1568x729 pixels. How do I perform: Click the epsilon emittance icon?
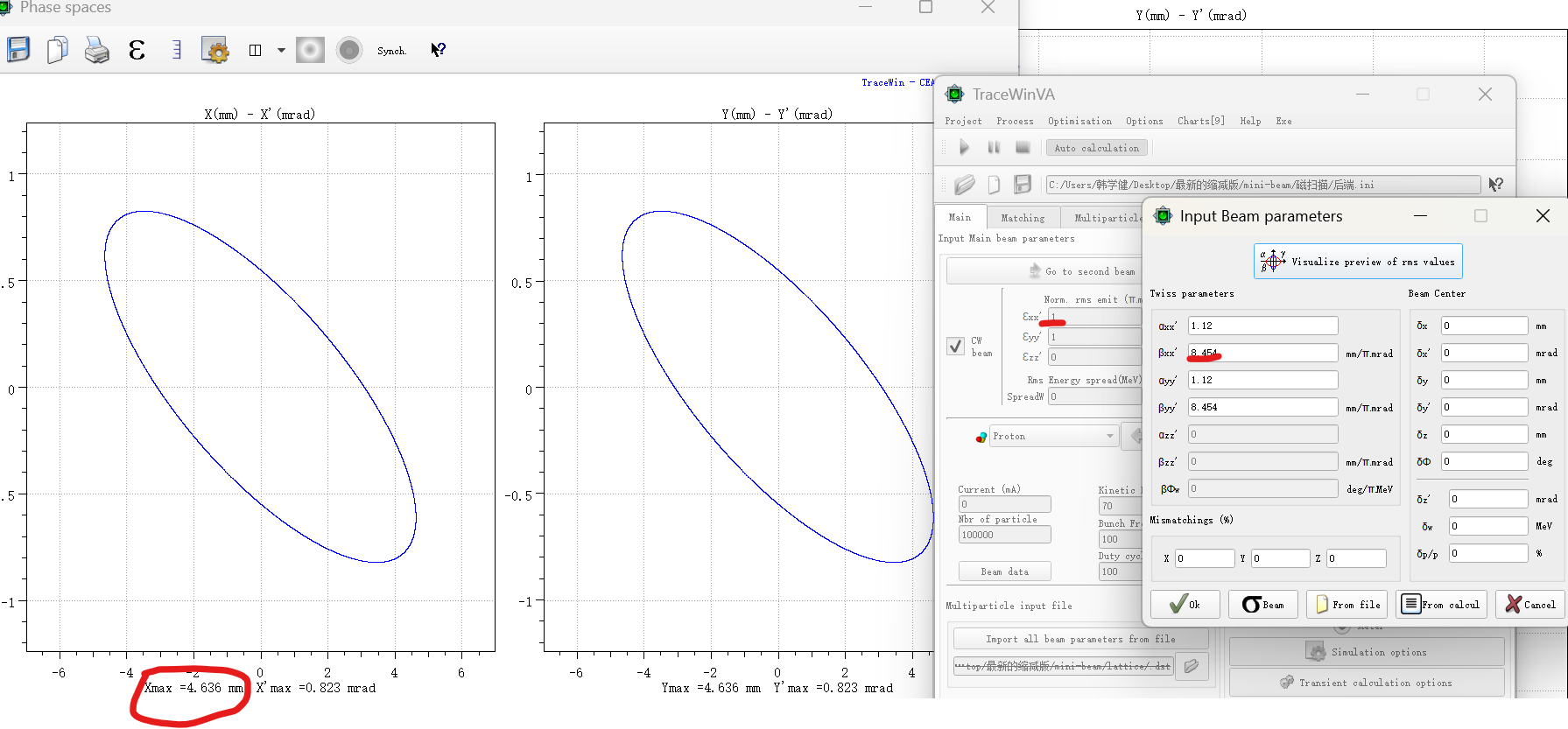(x=137, y=50)
